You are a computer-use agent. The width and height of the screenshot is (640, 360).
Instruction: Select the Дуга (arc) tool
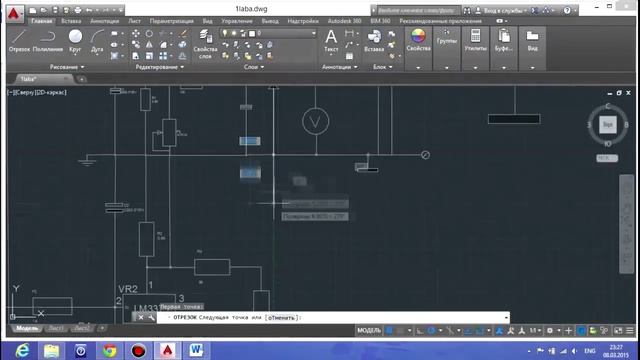(x=97, y=41)
